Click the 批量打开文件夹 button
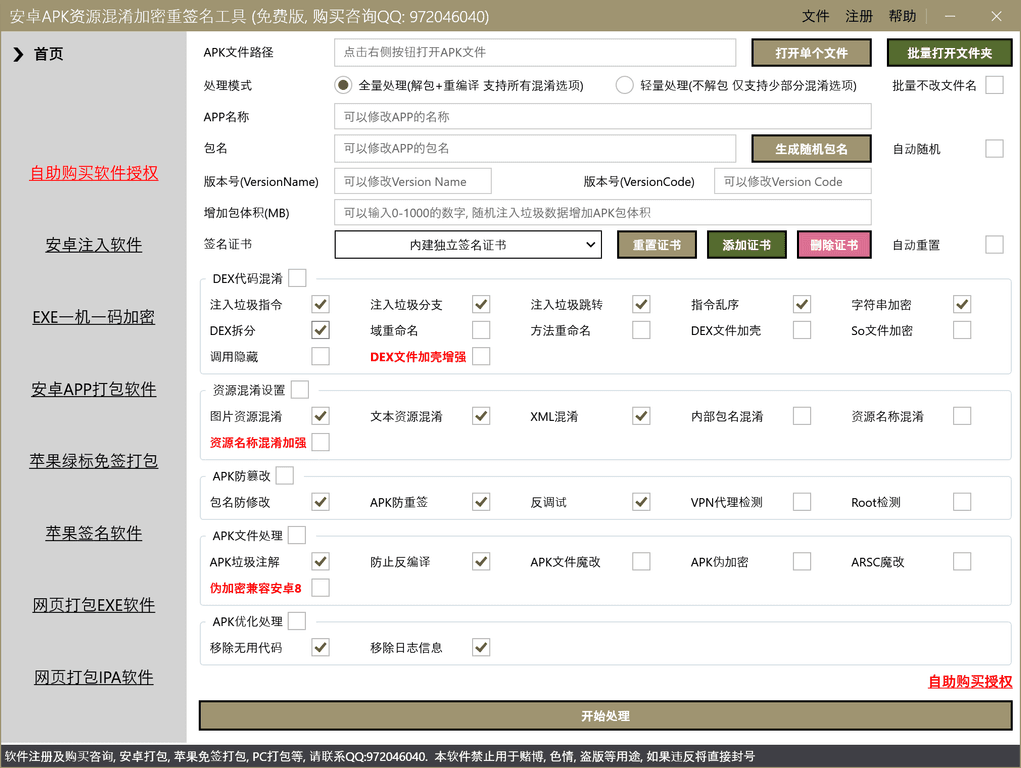The width and height of the screenshot is (1021, 768). coord(949,53)
